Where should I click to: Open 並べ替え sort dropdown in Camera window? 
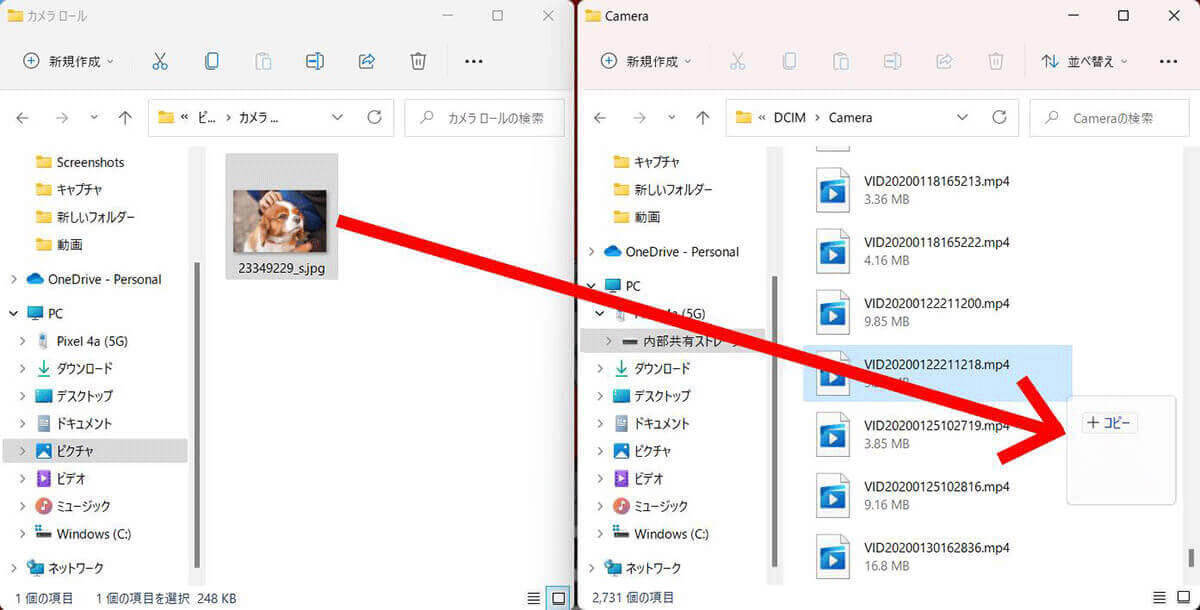[1084, 61]
